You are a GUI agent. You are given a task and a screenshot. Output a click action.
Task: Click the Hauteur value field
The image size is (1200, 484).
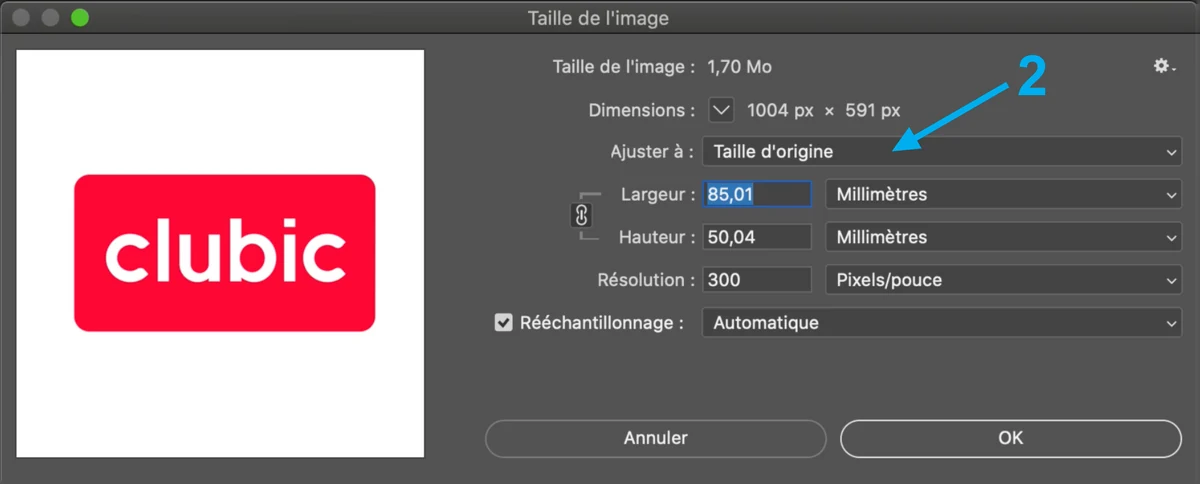[757, 237]
